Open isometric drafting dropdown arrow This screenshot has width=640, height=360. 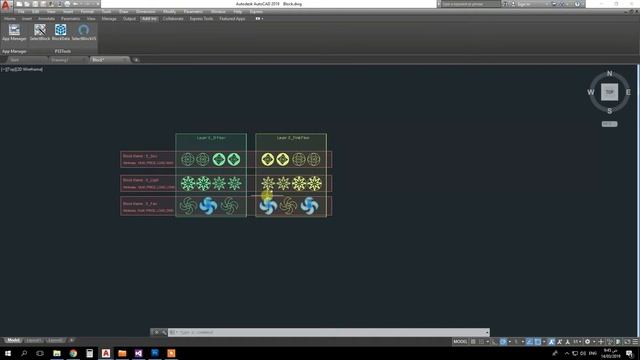(523, 342)
